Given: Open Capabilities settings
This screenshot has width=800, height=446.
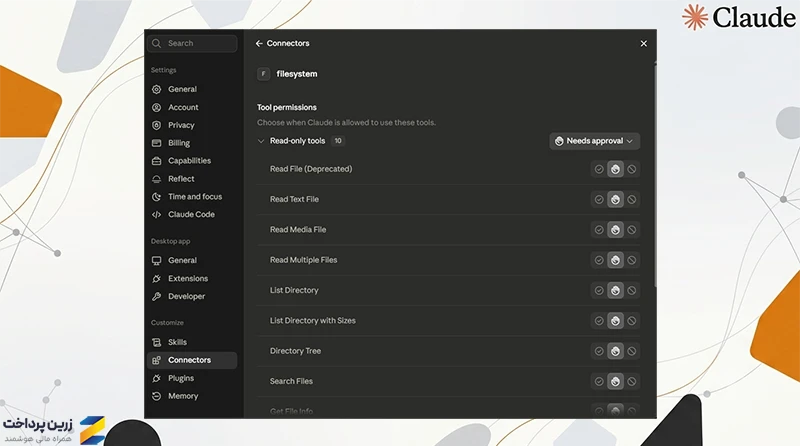Looking at the screenshot, I should tap(192, 161).
